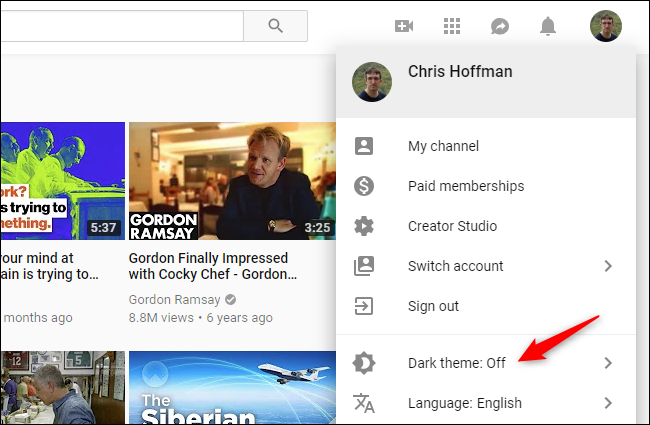Open the notifications bell
The width and height of the screenshot is (650, 425).
tap(548, 26)
